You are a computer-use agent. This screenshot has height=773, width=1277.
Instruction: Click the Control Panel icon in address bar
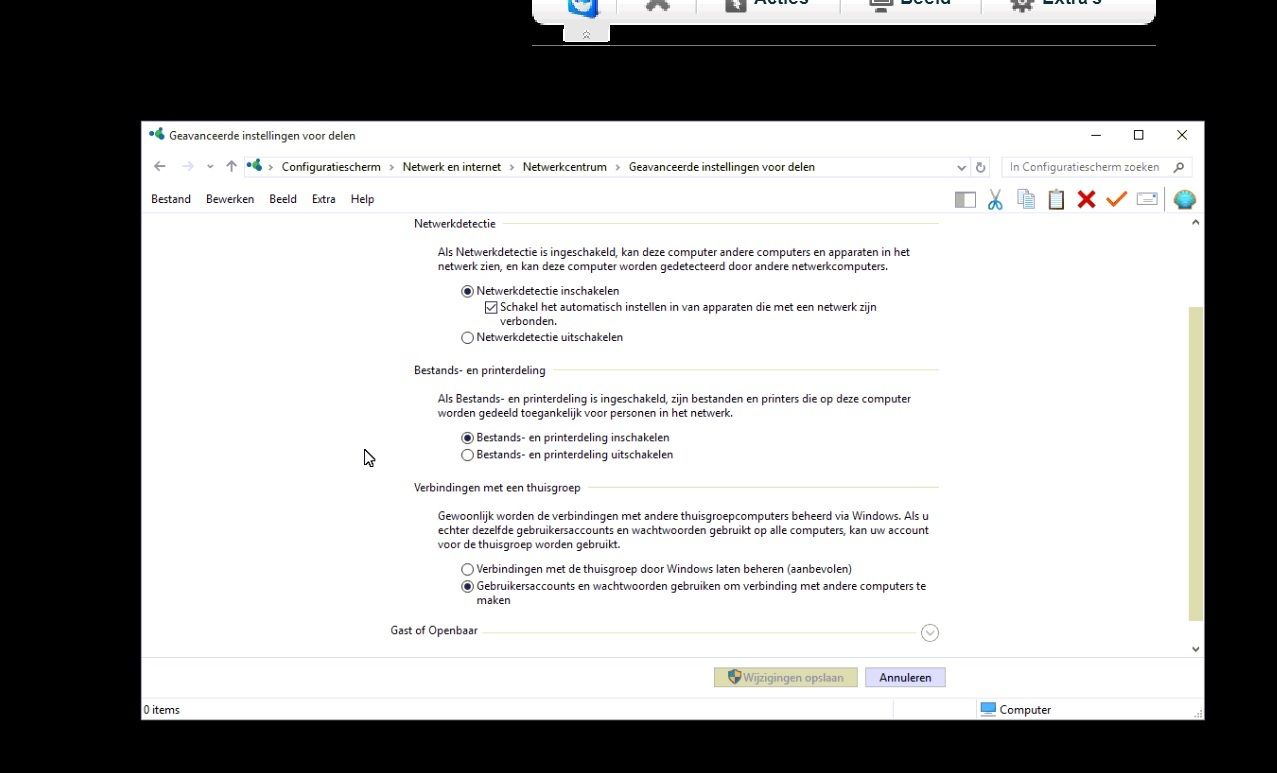click(x=254, y=166)
